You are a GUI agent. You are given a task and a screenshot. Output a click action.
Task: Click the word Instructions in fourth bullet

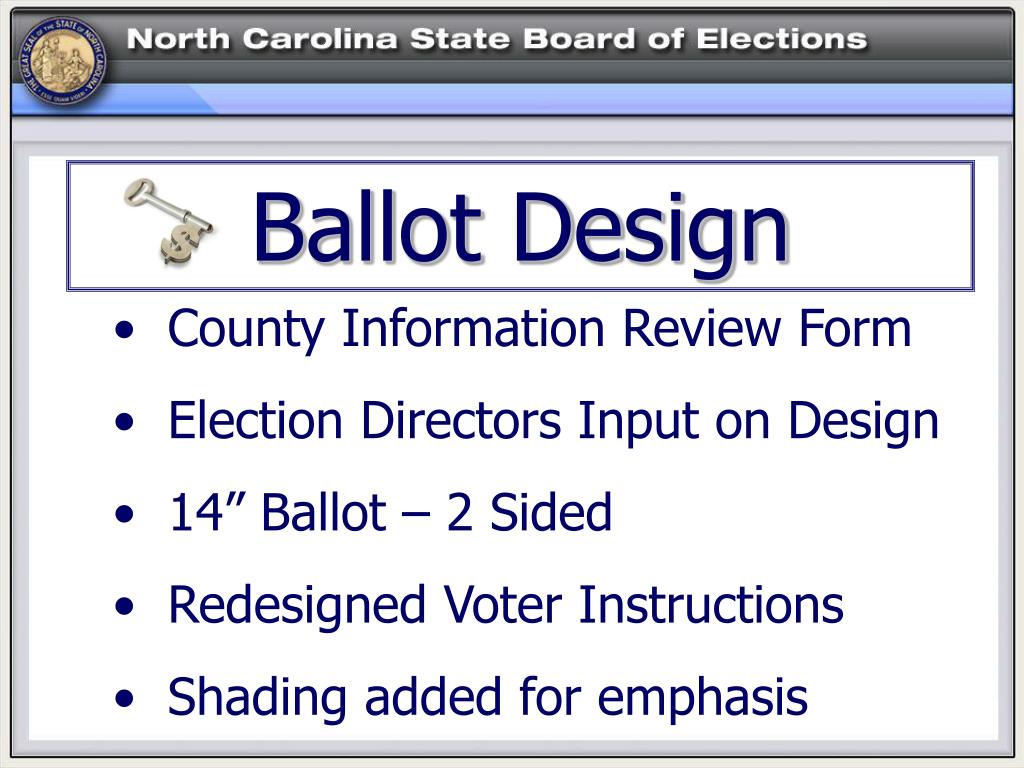[x=711, y=605]
